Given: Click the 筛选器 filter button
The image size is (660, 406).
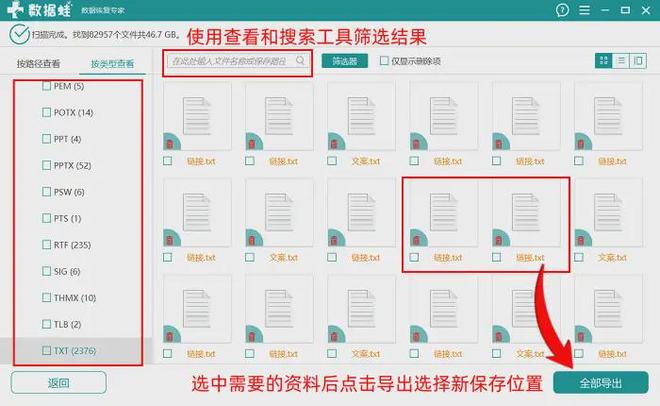Looking at the screenshot, I should [x=345, y=61].
